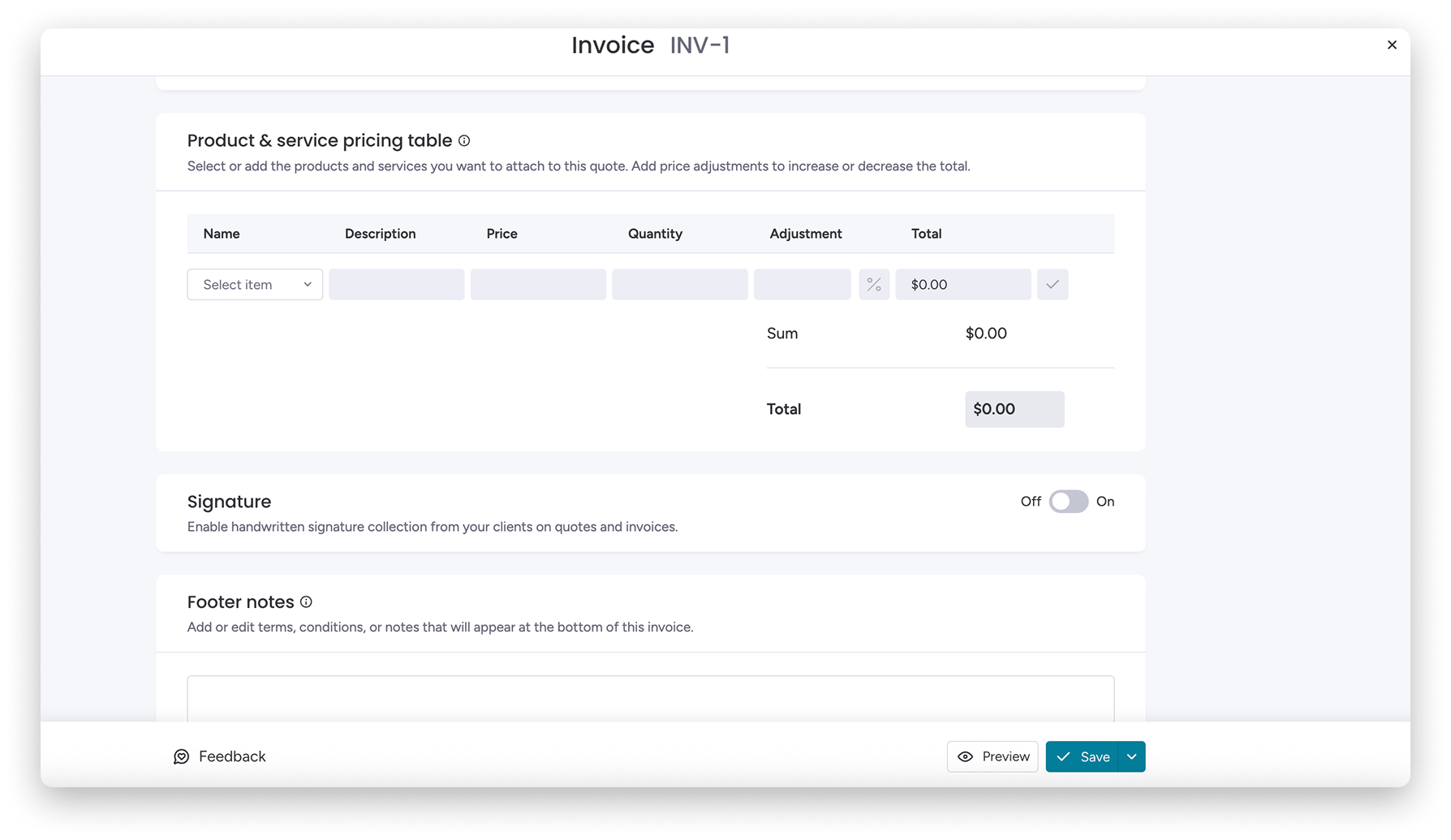Click the Price column header
This screenshot has height=840, width=1451.
tap(502, 234)
